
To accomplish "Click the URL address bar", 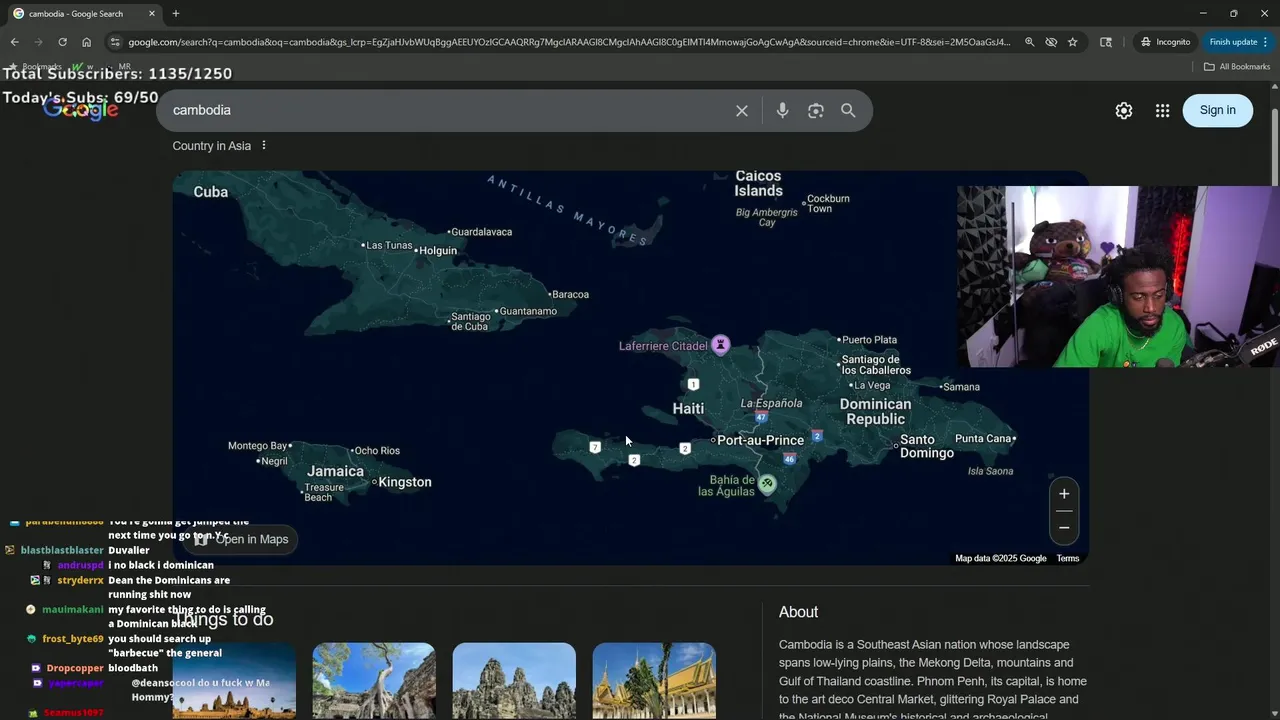I will (568, 42).
